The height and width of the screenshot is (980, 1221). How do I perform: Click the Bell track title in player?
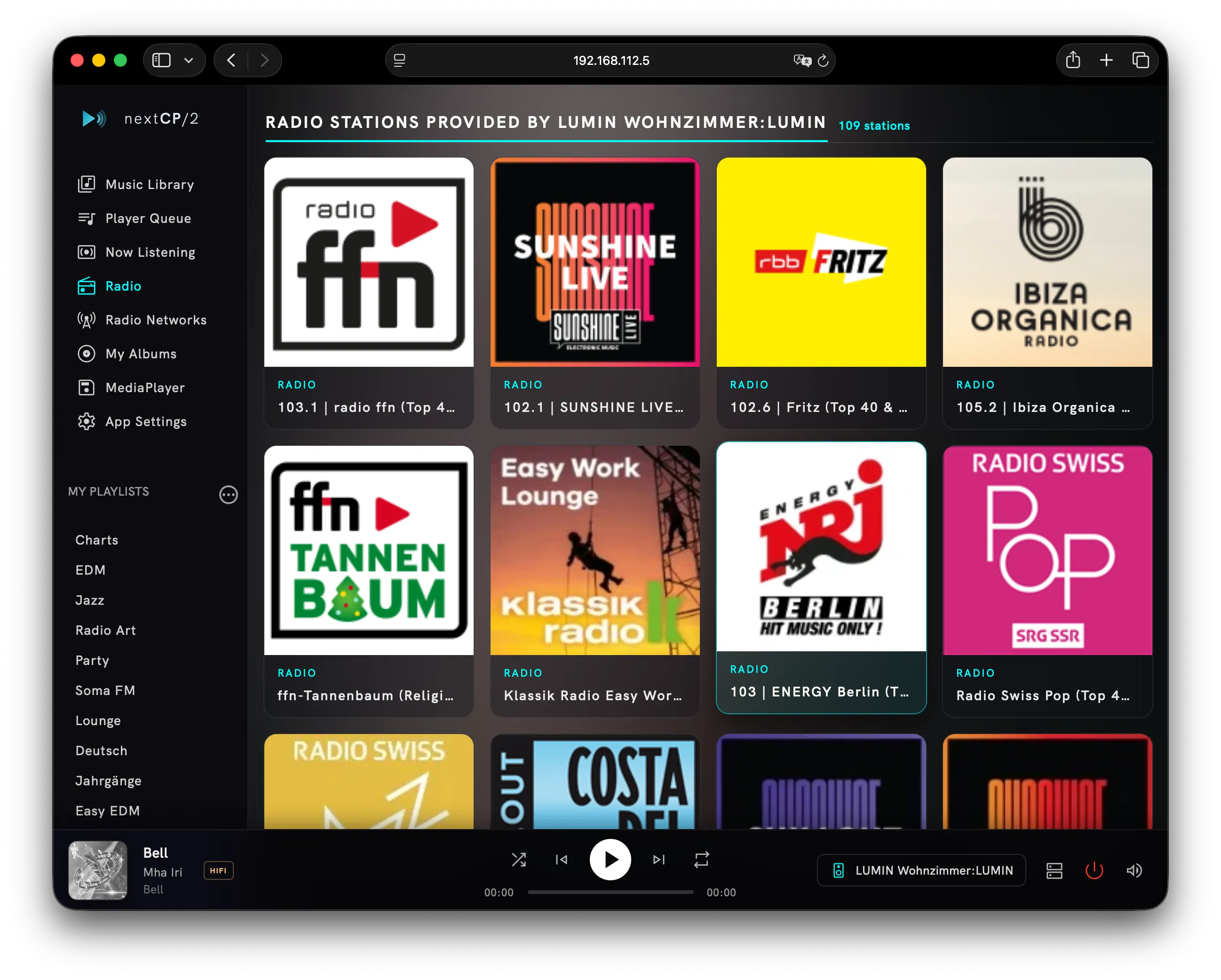(x=156, y=853)
